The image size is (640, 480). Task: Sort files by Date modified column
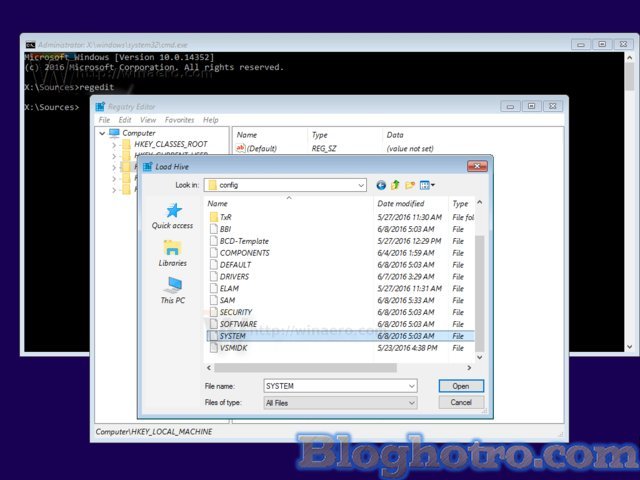coord(400,203)
